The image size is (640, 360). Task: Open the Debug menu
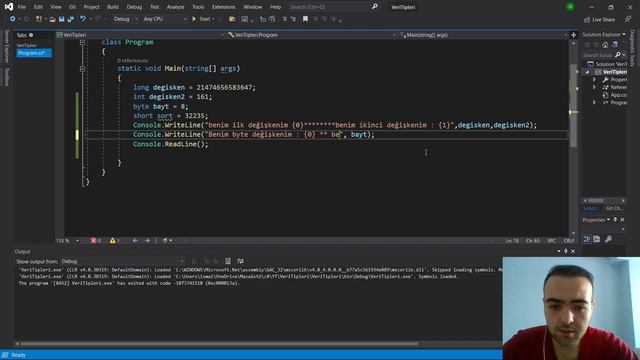134,7
